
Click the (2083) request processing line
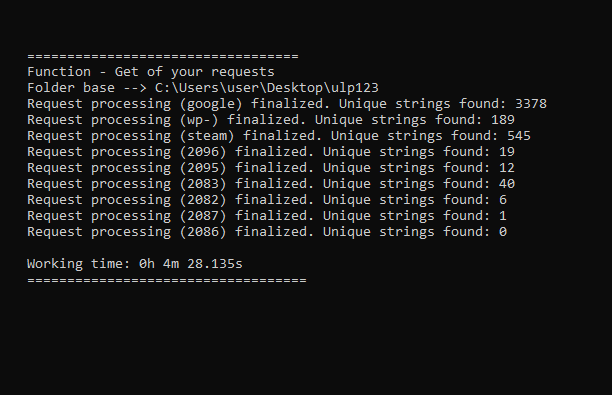271,184
